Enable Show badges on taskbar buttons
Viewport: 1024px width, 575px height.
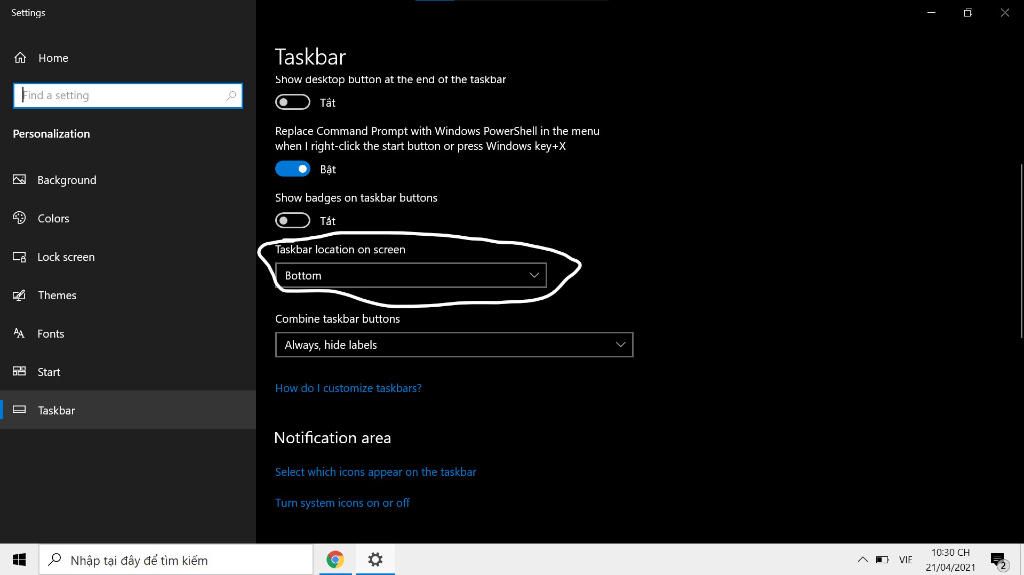(x=293, y=220)
